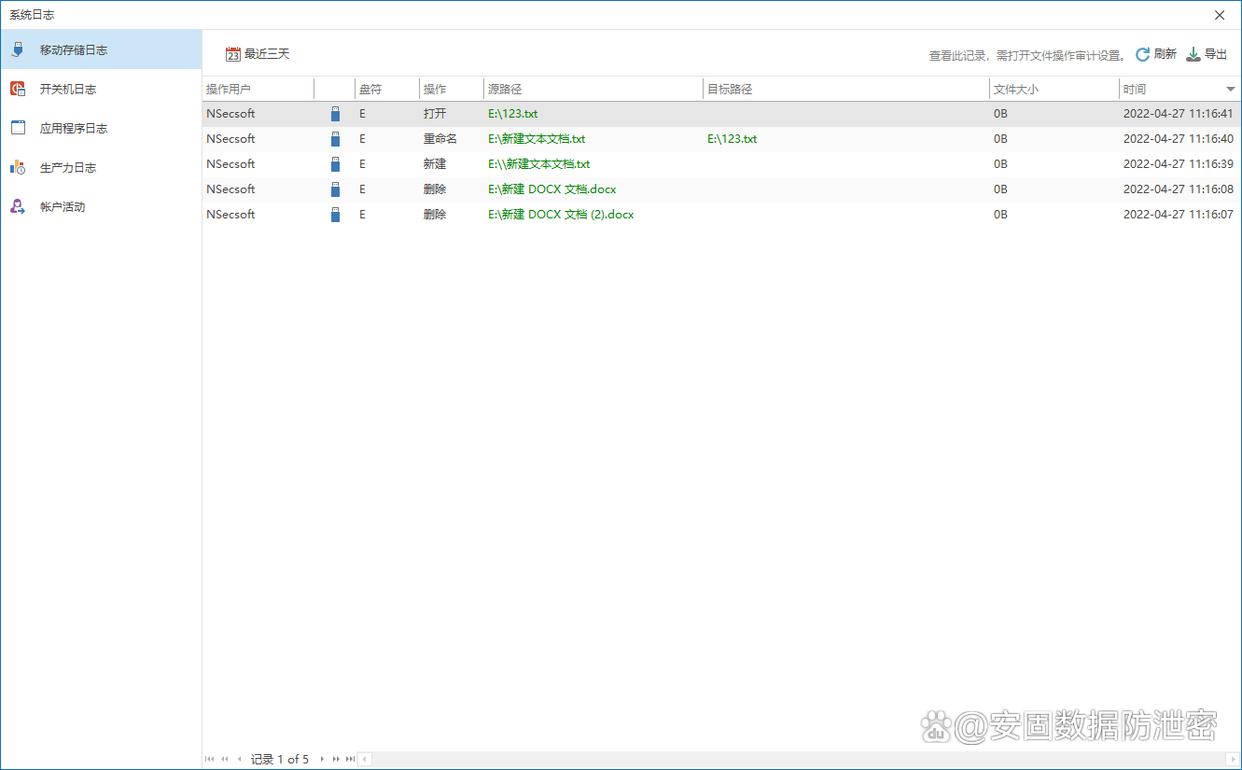Go to the next record in the pager
The height and width of the screenshot is (770, 1242).
322,759
